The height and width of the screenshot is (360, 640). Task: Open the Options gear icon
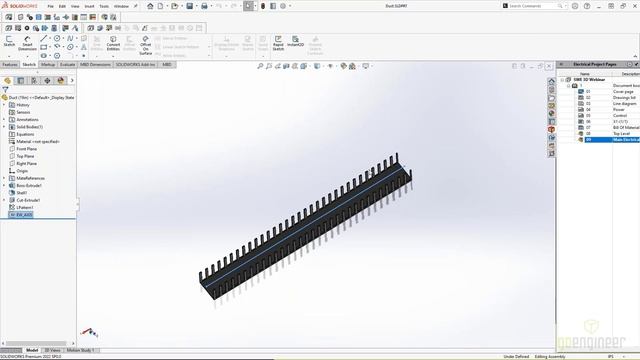click(283, 6)
